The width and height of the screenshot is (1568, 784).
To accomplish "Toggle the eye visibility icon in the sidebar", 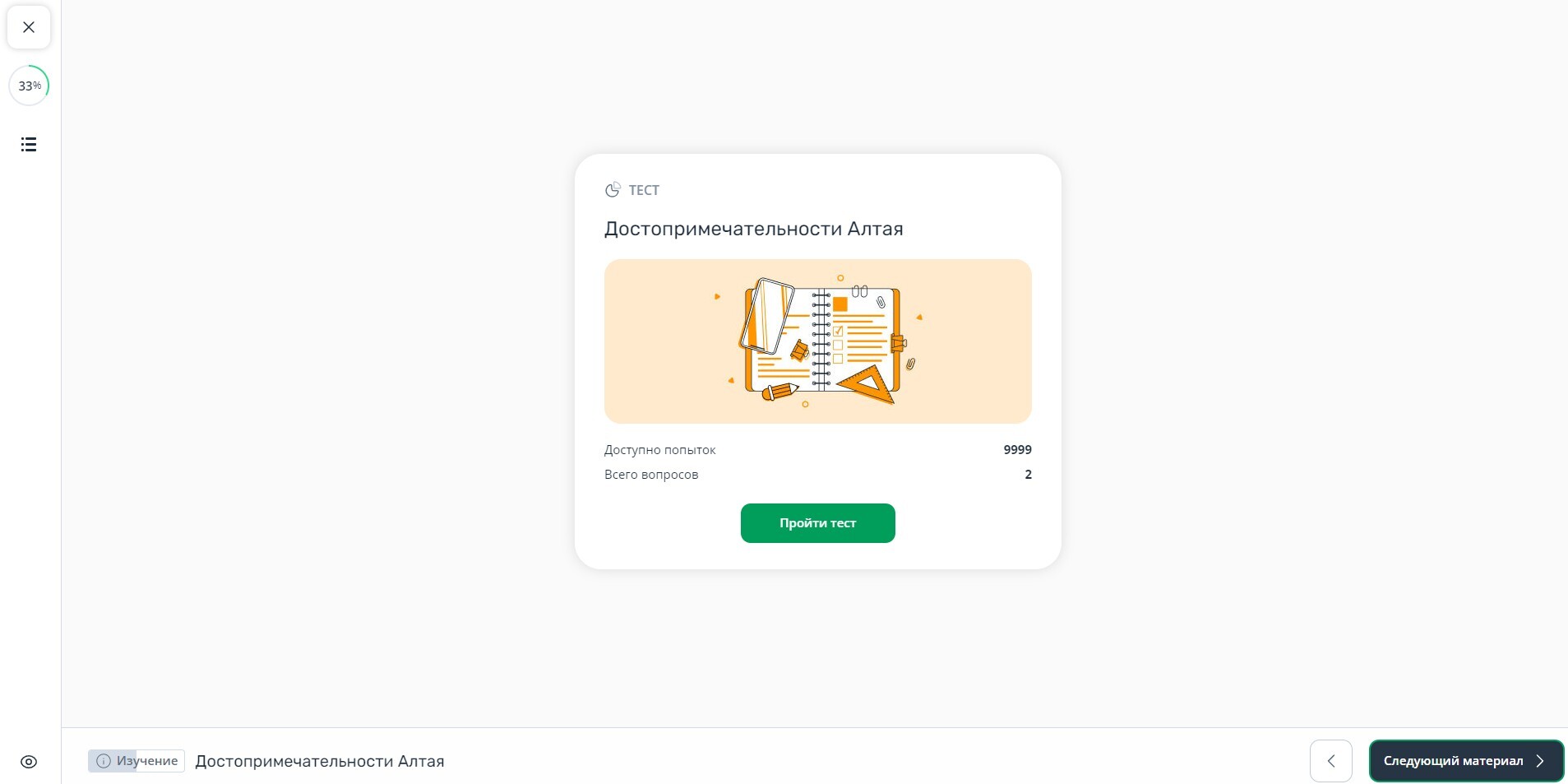I will click(x=29, y=762).
